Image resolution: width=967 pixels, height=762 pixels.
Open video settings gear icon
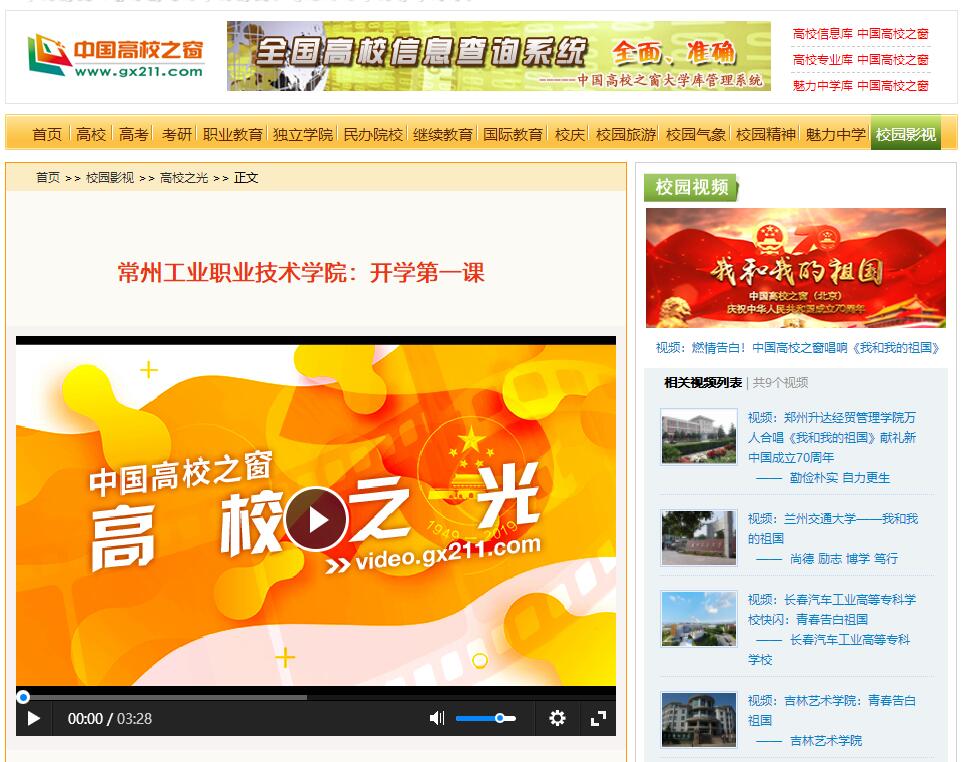(x=557, y=718)
